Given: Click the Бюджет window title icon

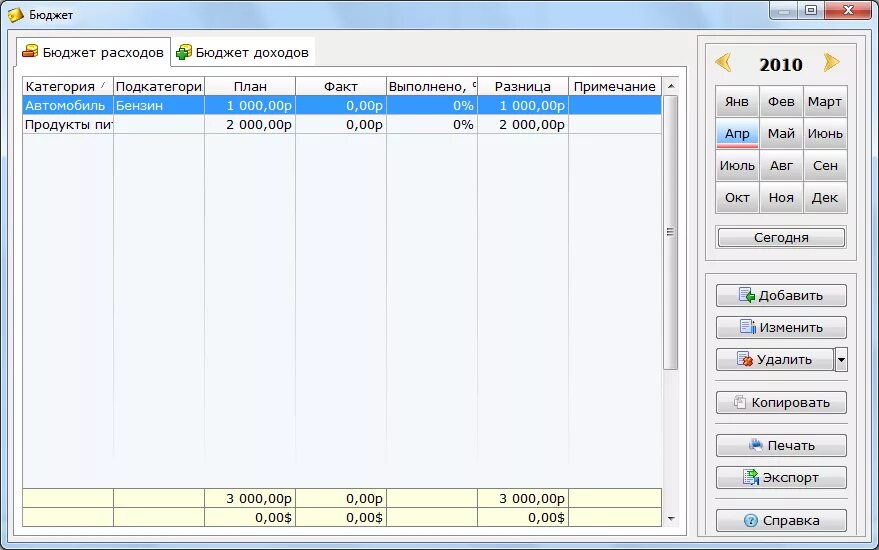Looking at the screenshot, I should (16, 15).
